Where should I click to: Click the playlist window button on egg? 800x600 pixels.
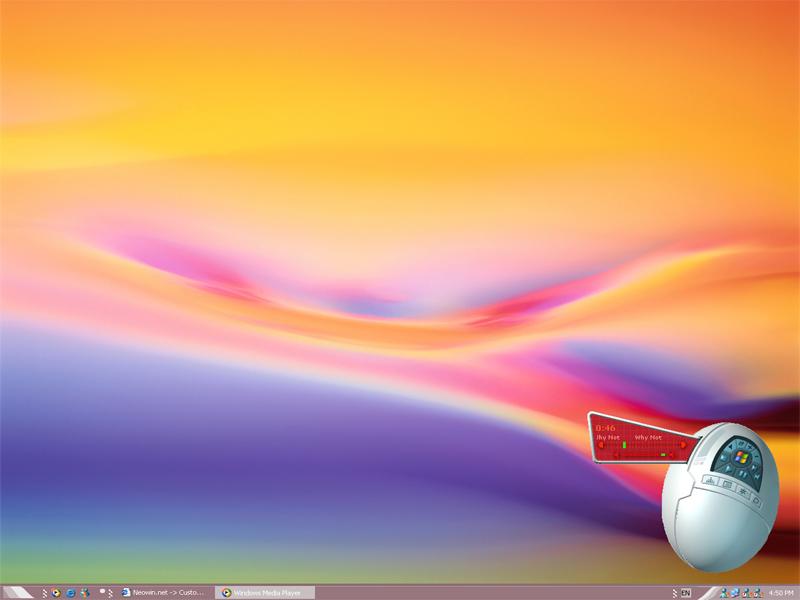(x=727, y=485)
